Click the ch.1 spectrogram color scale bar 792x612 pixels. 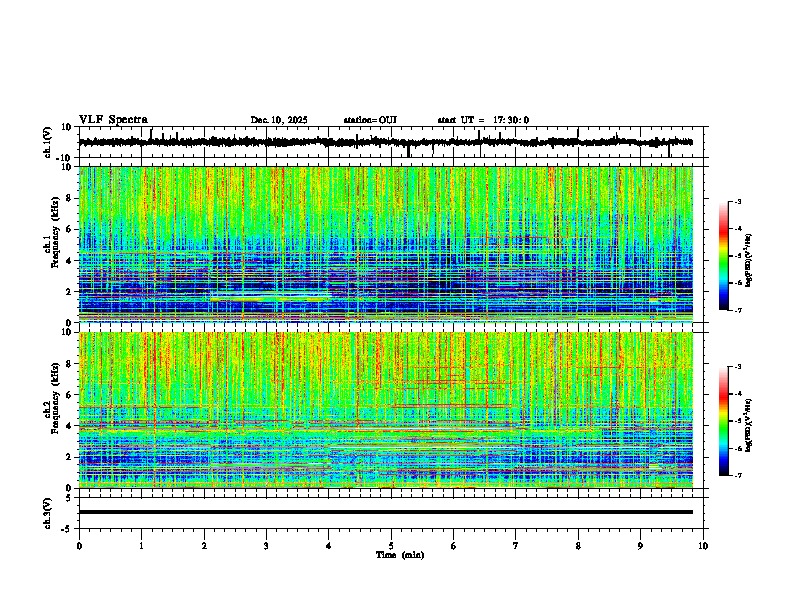click(x=723, y=256)
